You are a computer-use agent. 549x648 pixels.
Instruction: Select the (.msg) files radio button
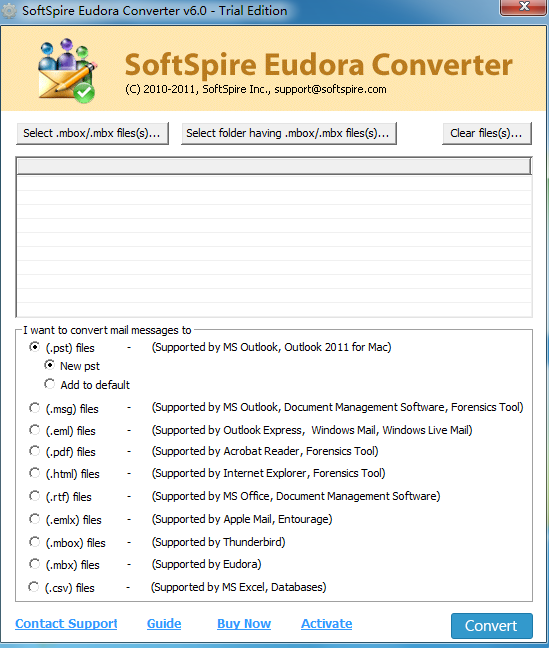[x=34, y=408]
